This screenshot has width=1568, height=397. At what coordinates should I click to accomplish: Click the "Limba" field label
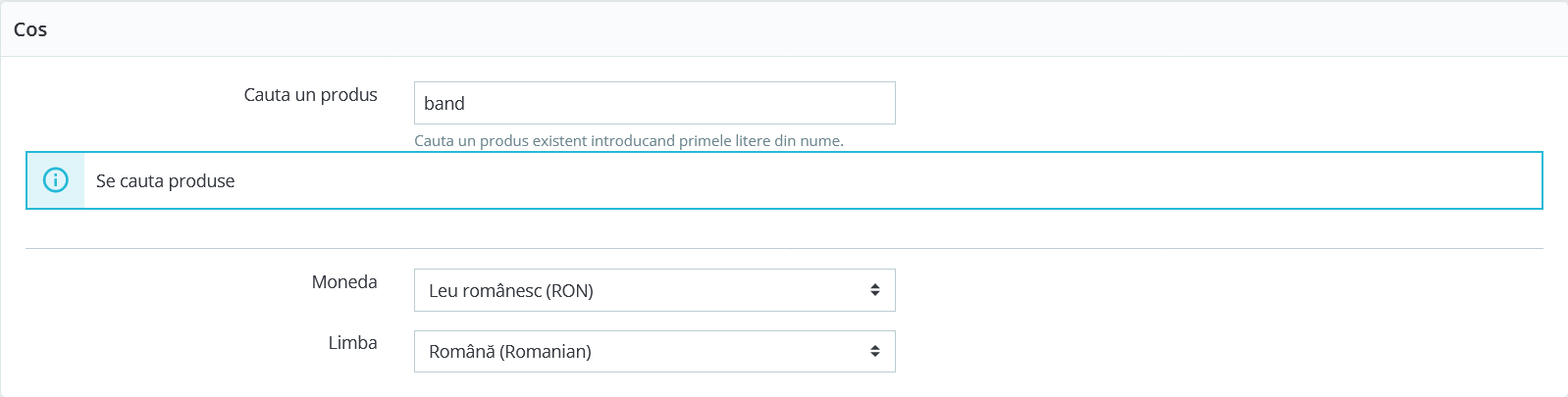point(352,343)
